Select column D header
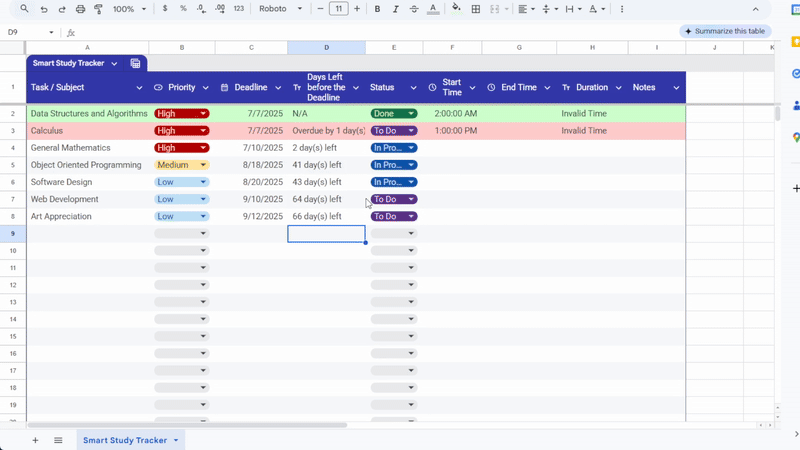The image size is (800, 450). 327,47
